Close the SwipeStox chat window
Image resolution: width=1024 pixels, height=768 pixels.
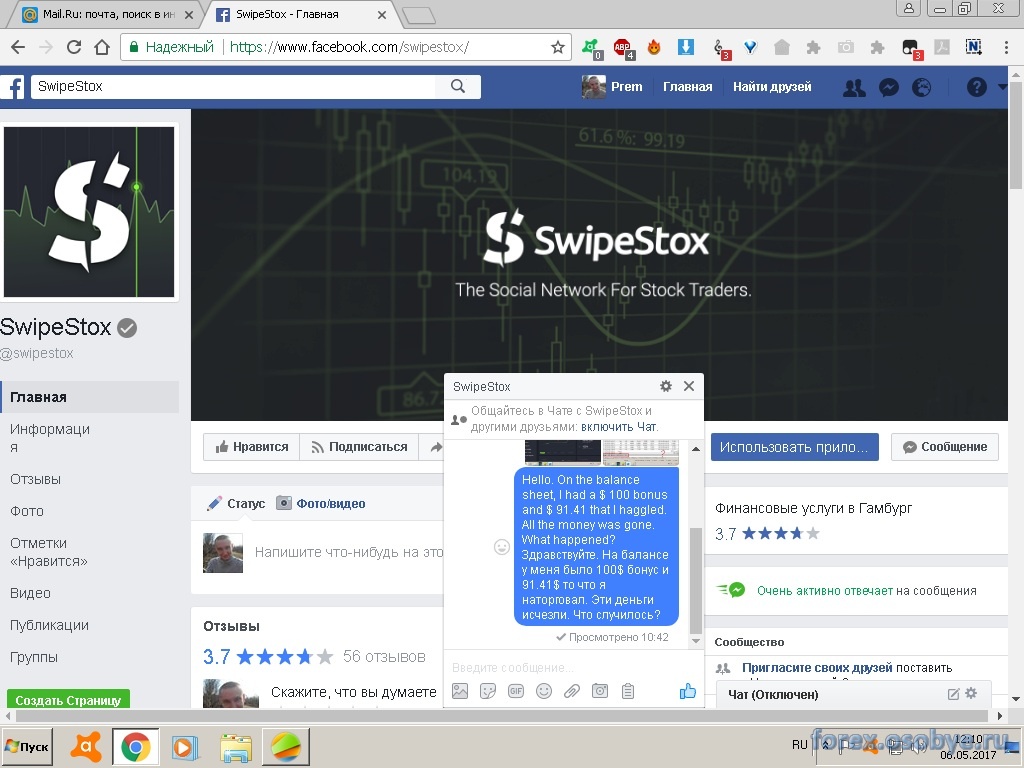[x=688, y=386]
